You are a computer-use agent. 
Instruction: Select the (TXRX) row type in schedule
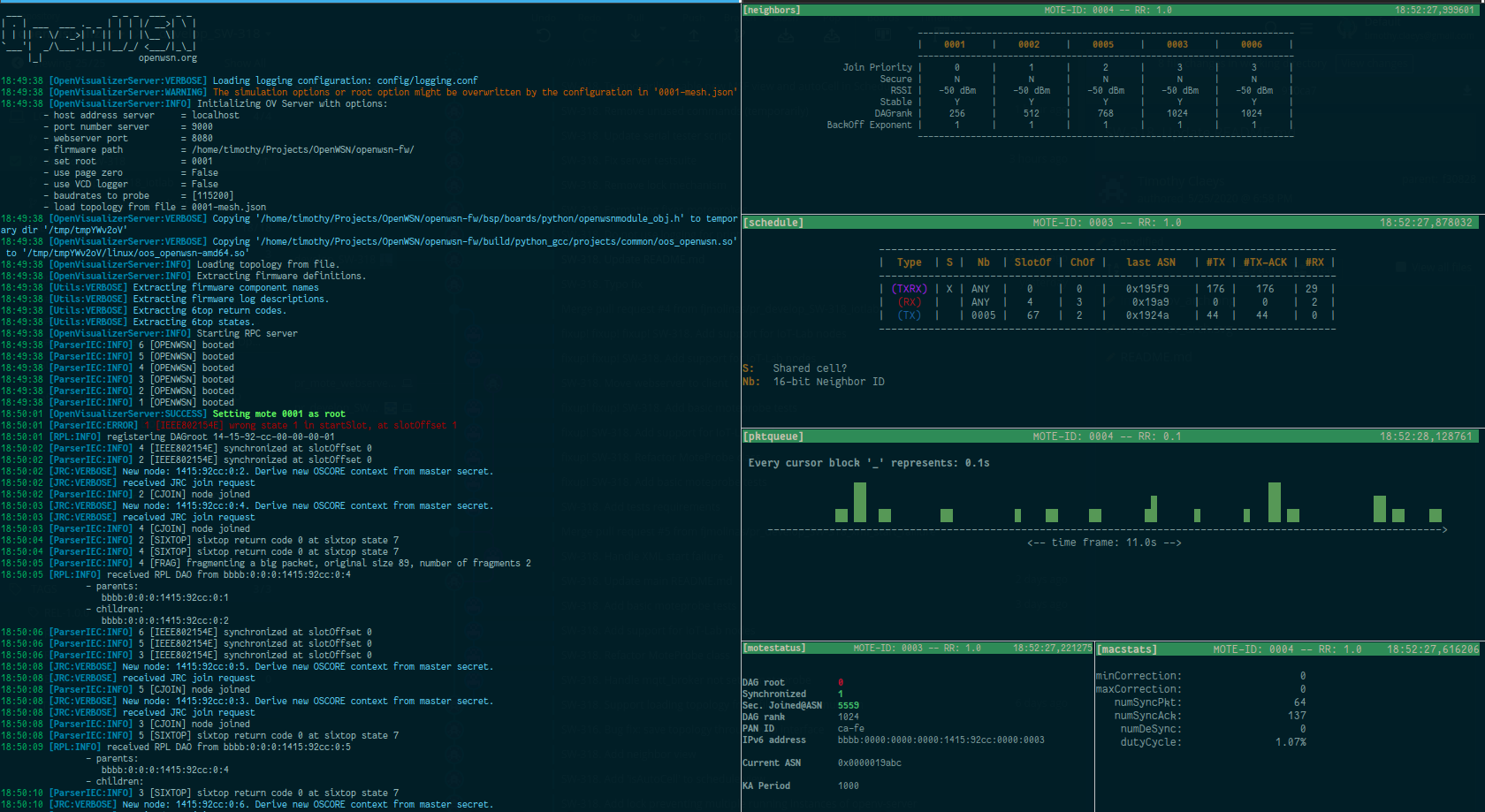909,289
